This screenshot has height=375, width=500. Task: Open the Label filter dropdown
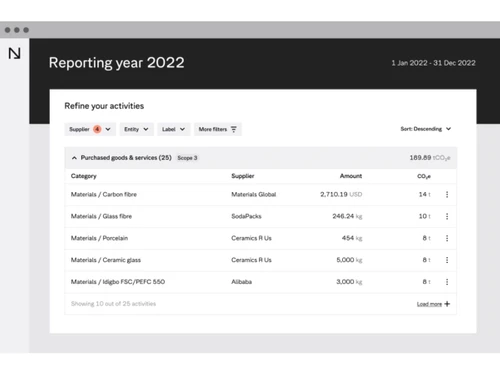(x=174, y=129)
